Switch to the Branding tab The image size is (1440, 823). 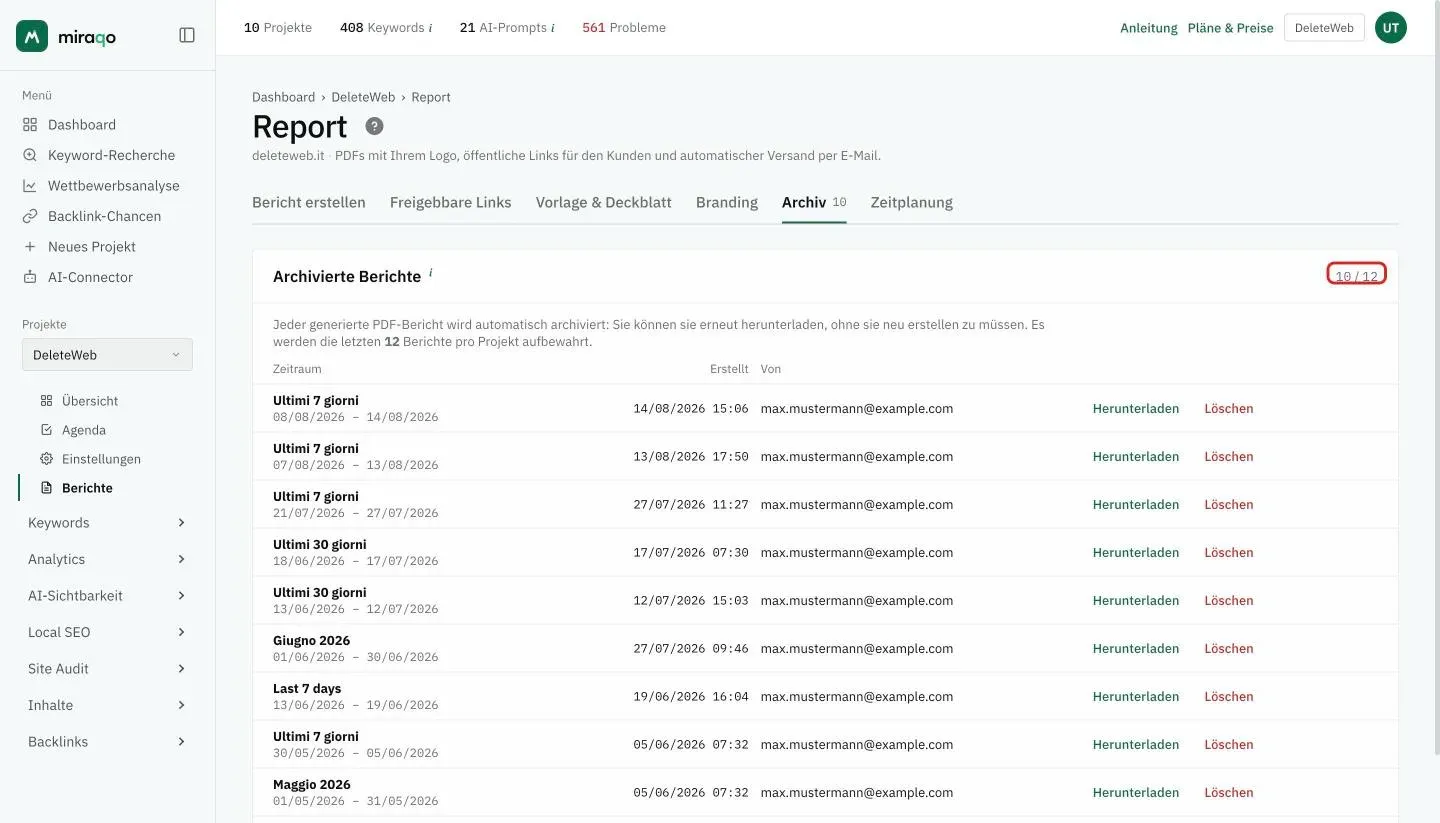click(727, 202)
